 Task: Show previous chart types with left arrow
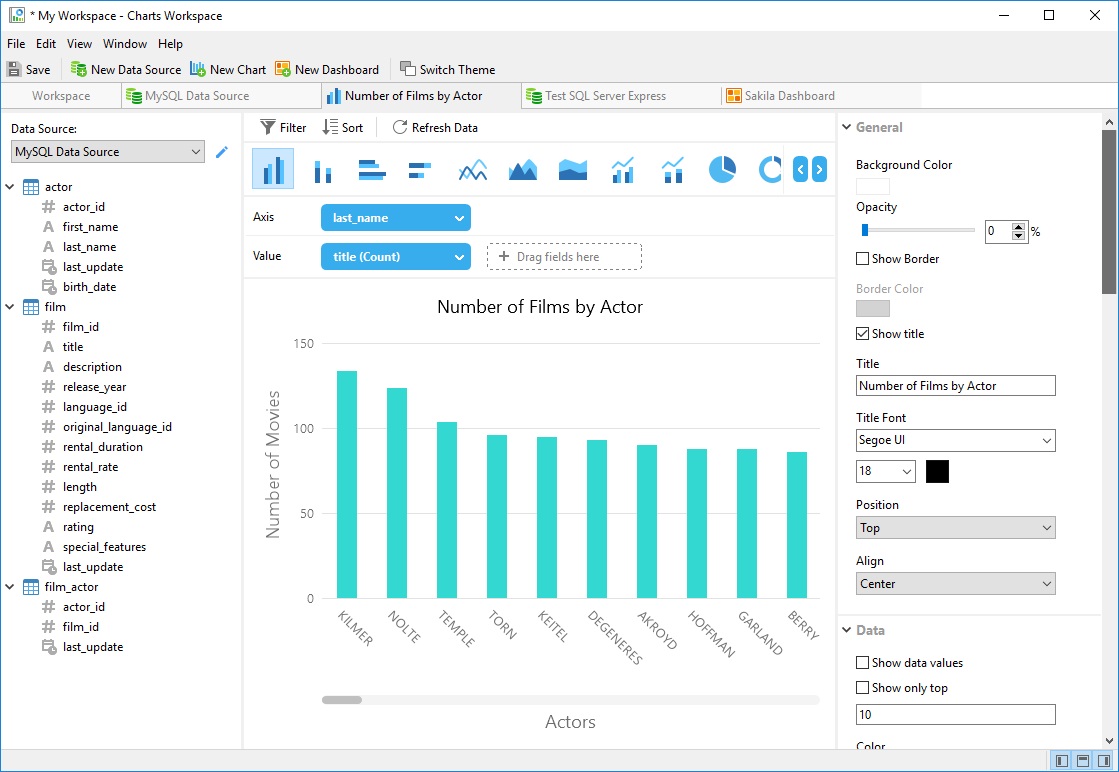tap(801, 169)
